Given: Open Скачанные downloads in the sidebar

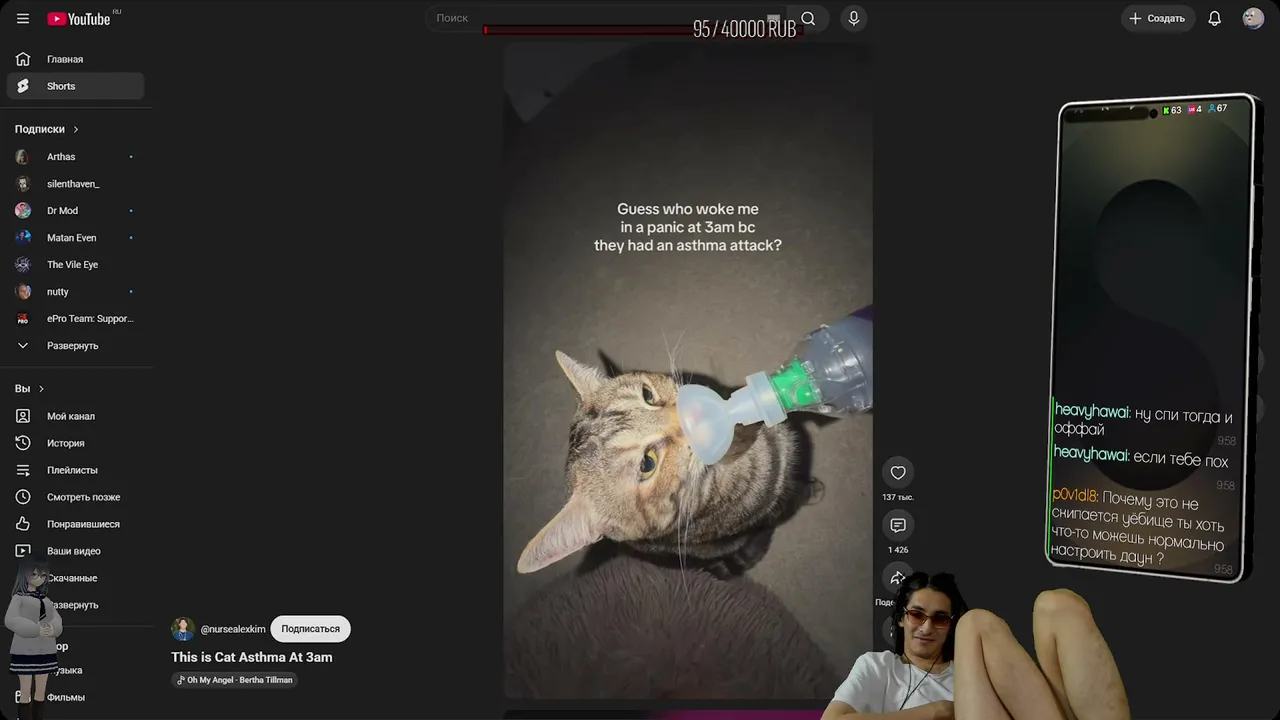Looking at the screenshot, I should click(76, 578).
